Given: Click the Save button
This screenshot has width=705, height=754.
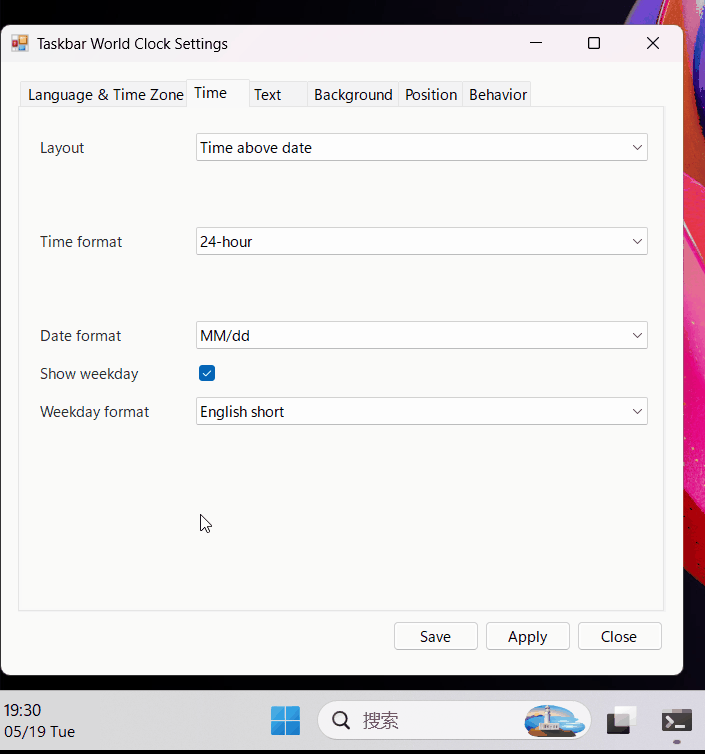Looking at the screenshot, I should tap(436, 636).
